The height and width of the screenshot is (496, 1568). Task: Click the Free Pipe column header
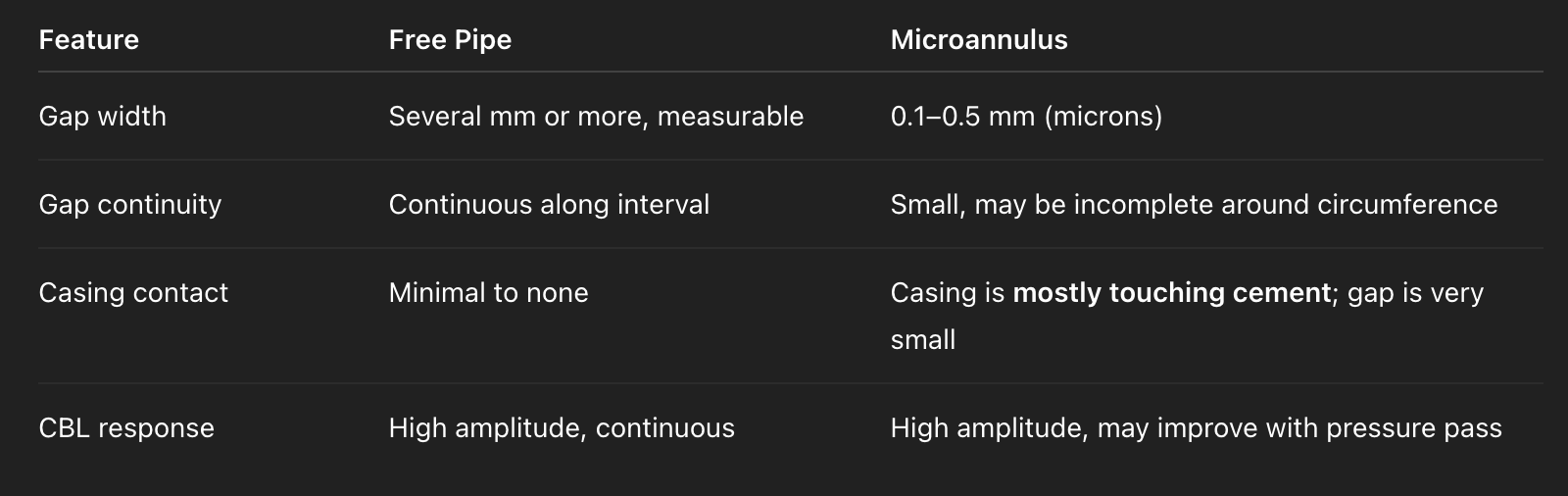(x=450, y=40)
